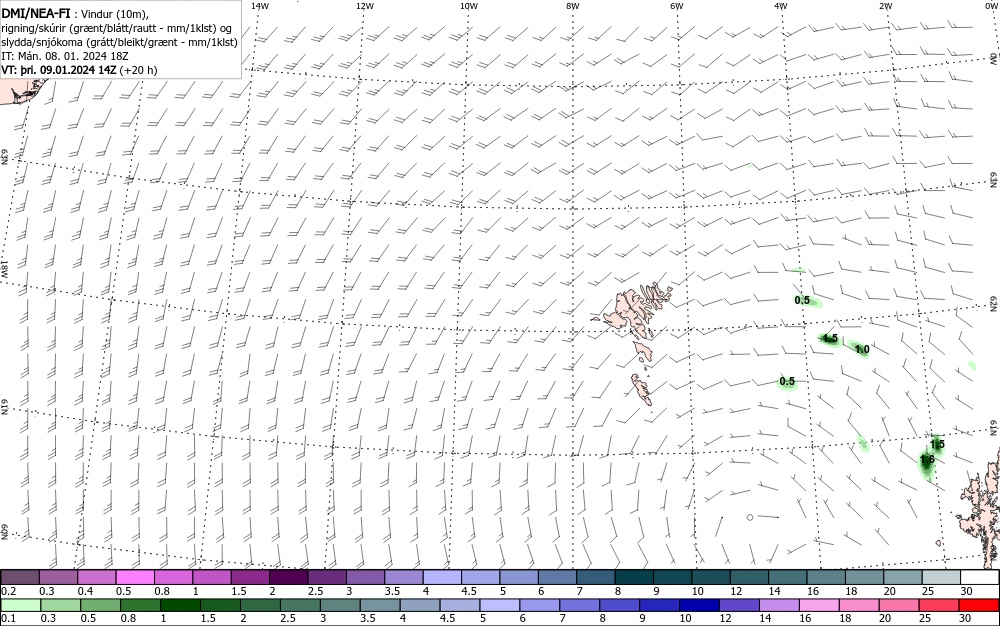
Task: Click the southernmost 0.5 precipitation label
Action: (x=787, y=381)
